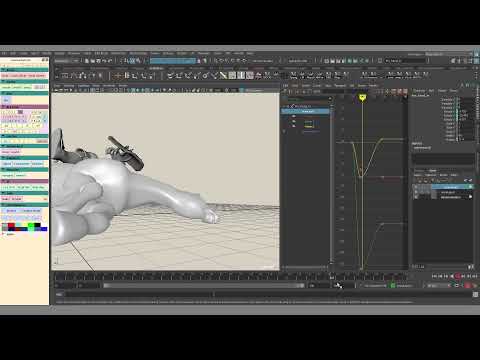Switch to Display tab in layer editor
This screenshot has height=360, width=480.
419,170
